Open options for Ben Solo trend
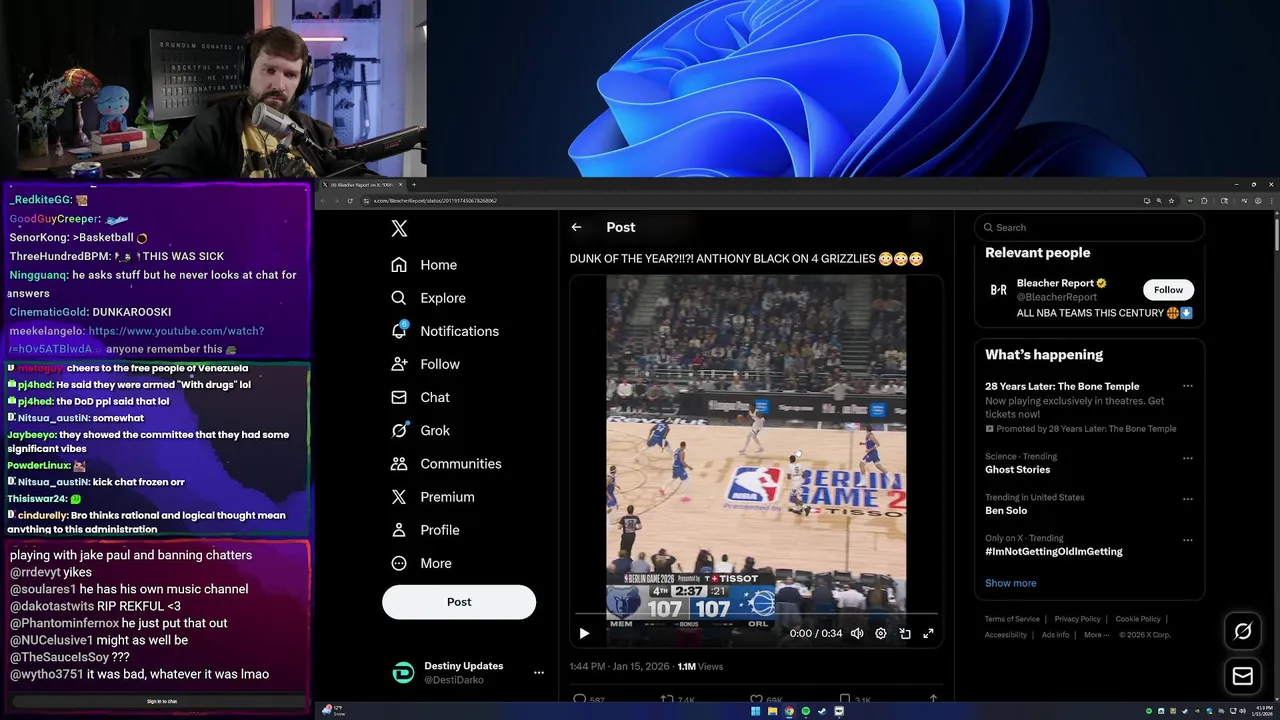Viewport: 1280px width, 720px height. [x=1187, y=499]
